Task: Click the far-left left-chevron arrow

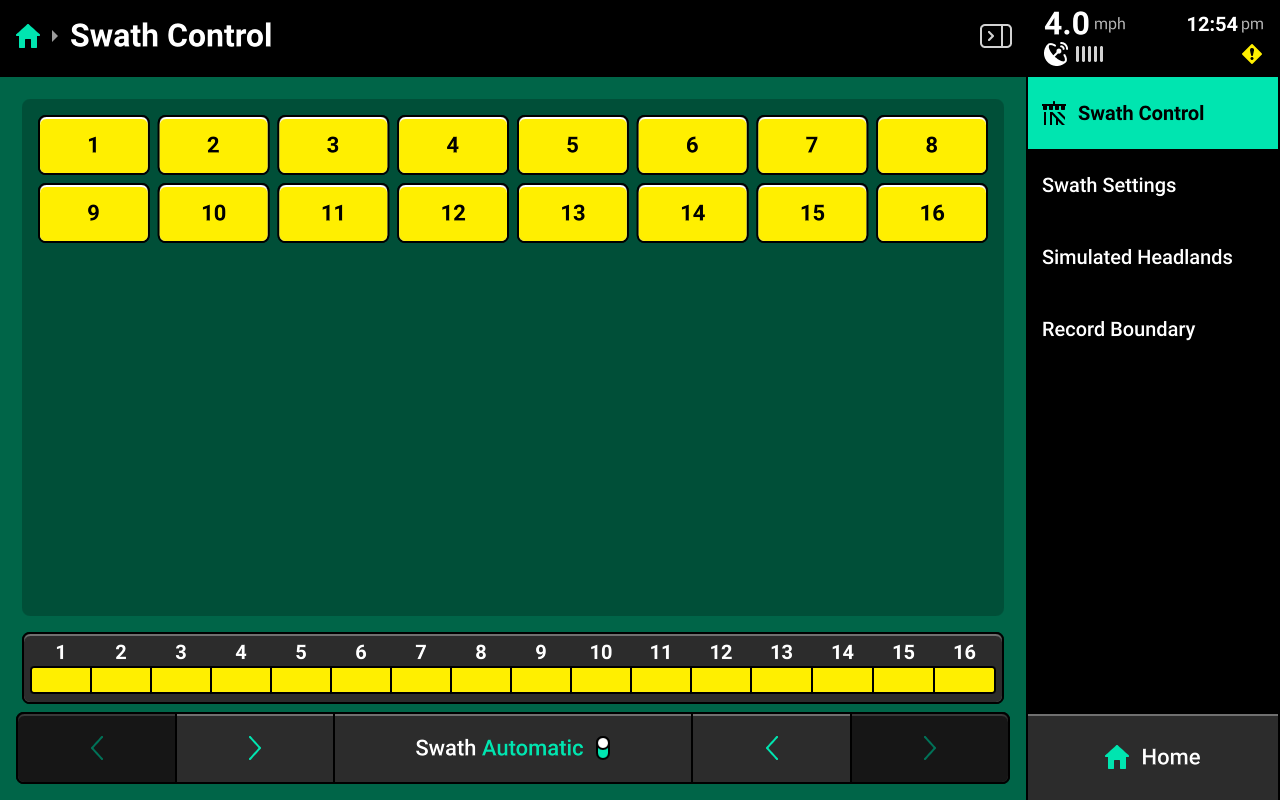Action: (97, 748)
